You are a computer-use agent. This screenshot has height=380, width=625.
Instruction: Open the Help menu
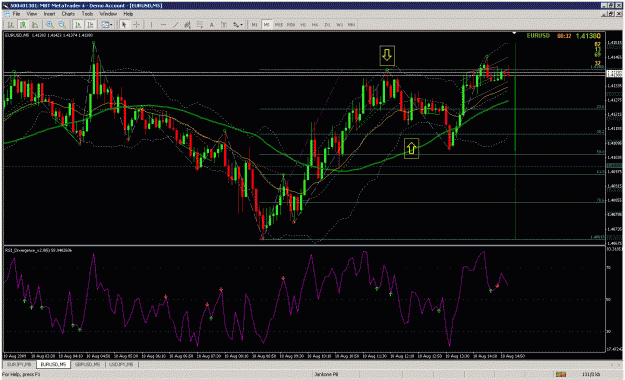[128, 14]
